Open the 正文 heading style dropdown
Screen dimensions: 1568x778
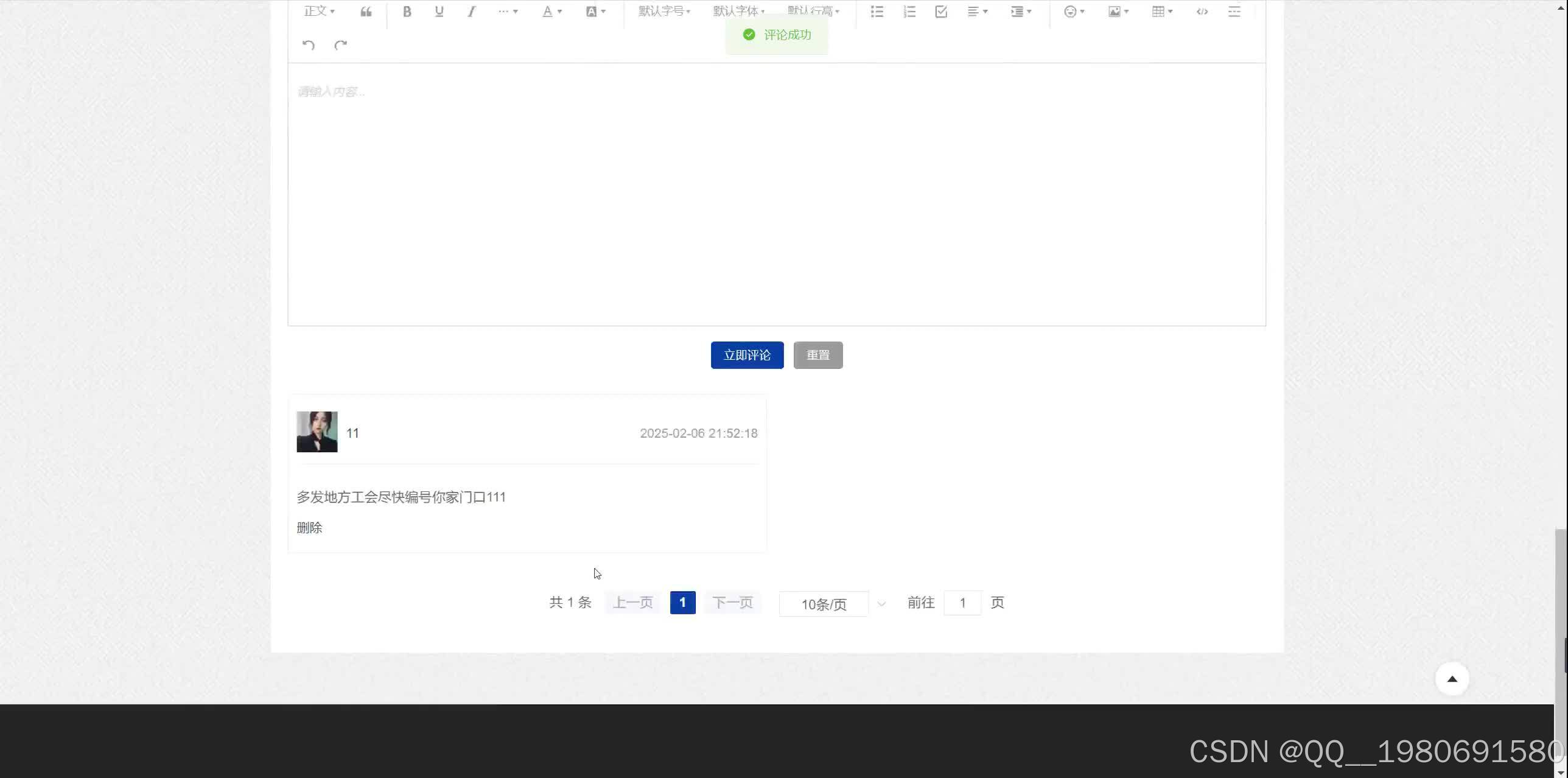click(x=319, y=12)
